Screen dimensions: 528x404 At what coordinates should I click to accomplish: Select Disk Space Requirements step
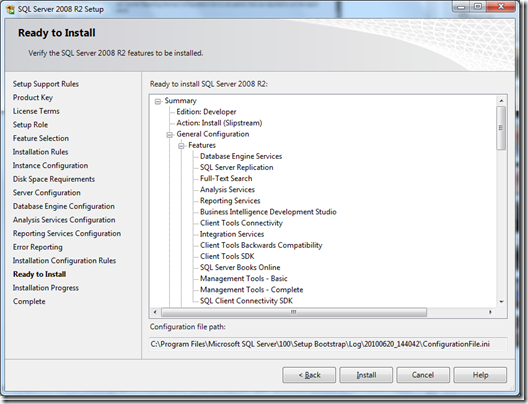click(54, 179)
